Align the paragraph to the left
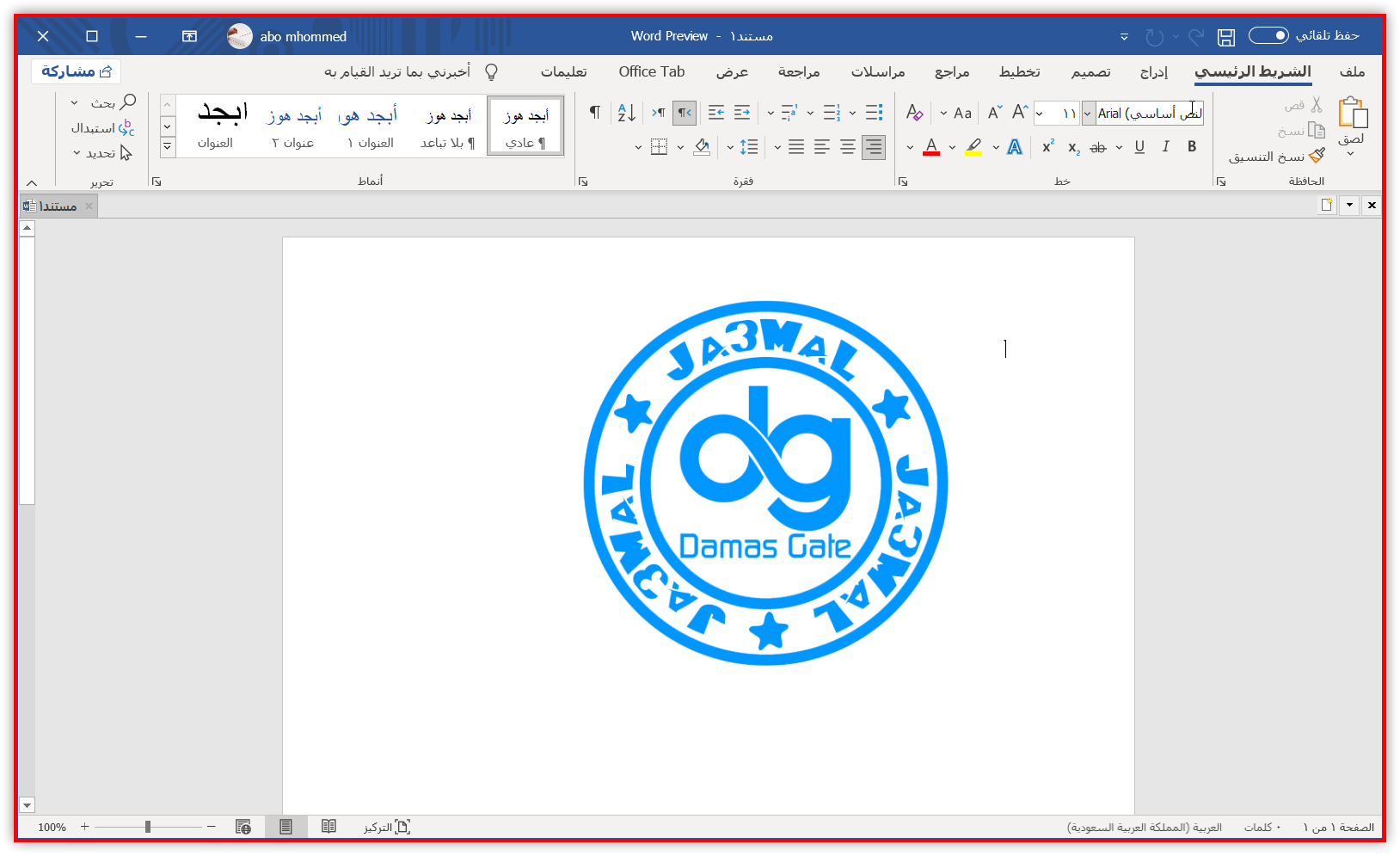This screenshot has width=1400, height=856. 822,147
